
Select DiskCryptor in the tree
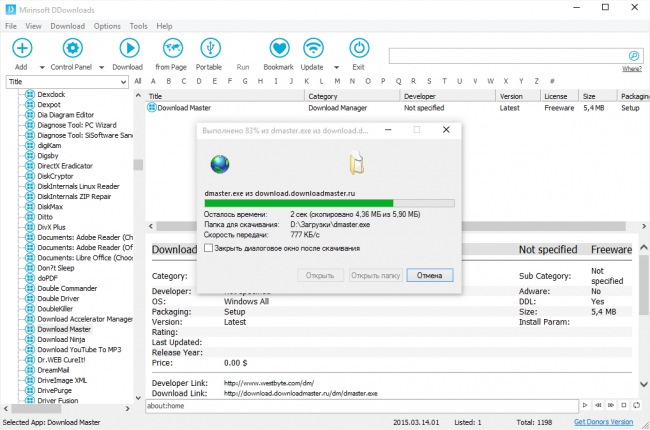pyautogui.click(x=55, y=176)
